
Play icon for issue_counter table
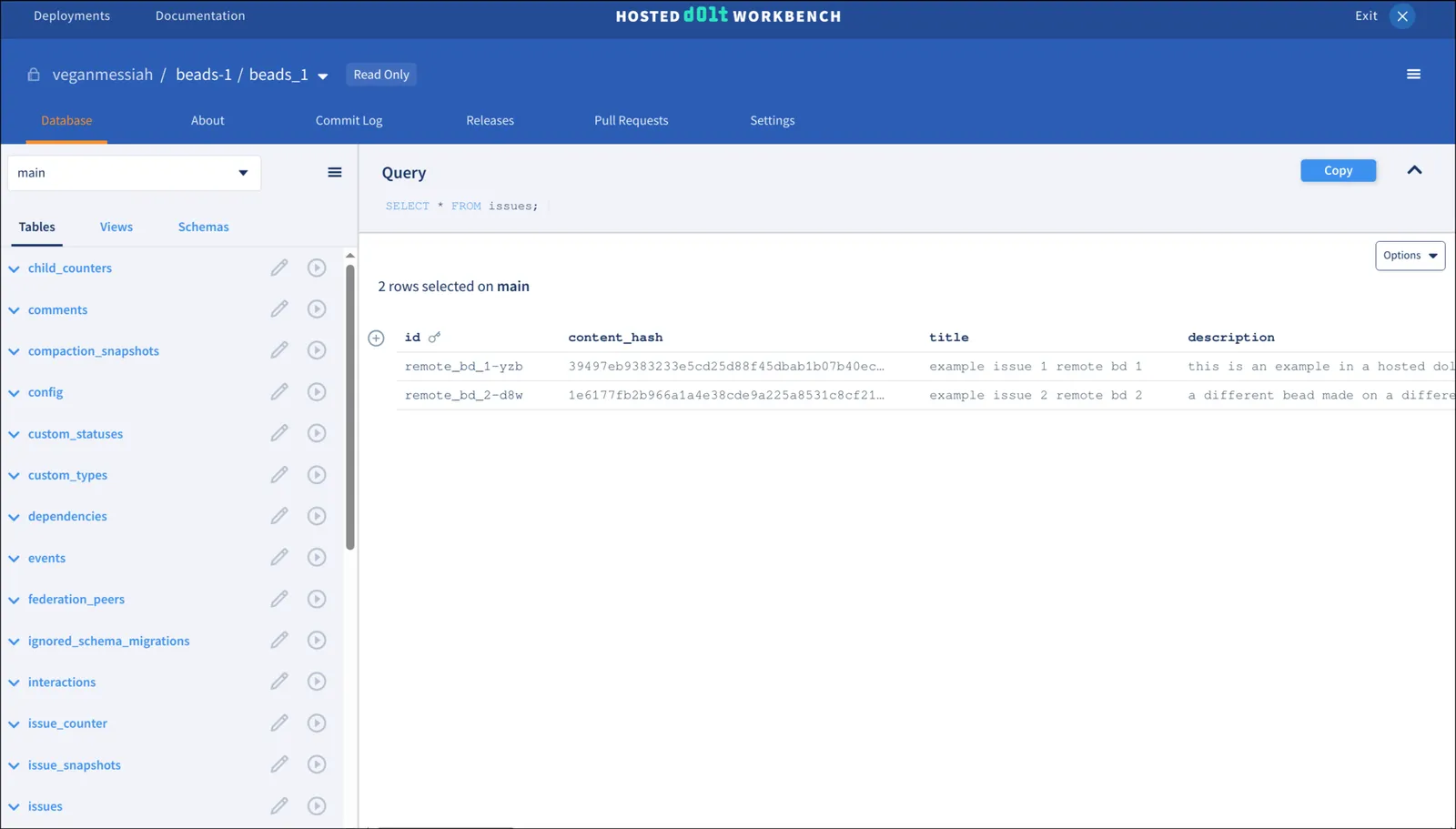[317, 723]
